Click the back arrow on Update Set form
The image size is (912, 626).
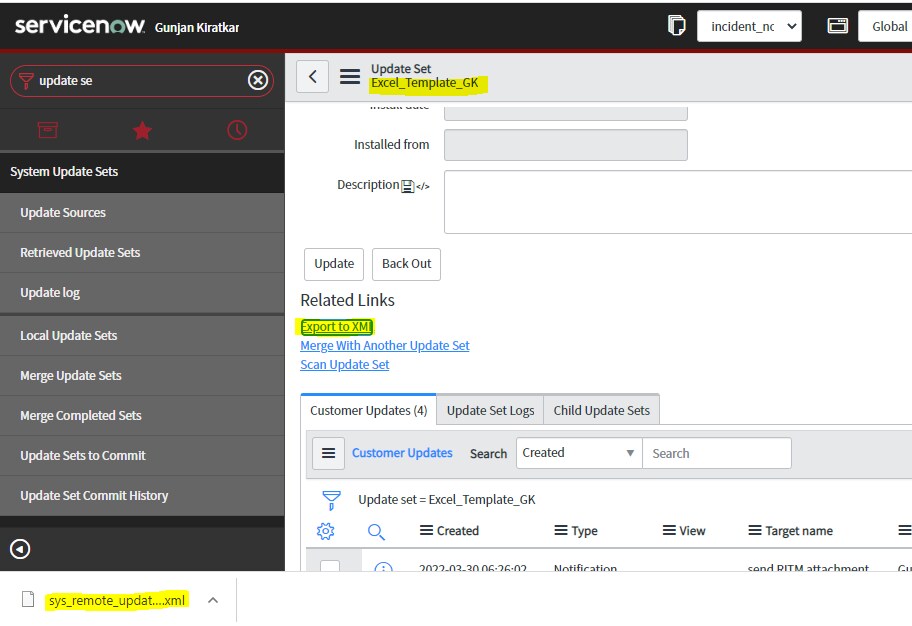coord(313,76)
